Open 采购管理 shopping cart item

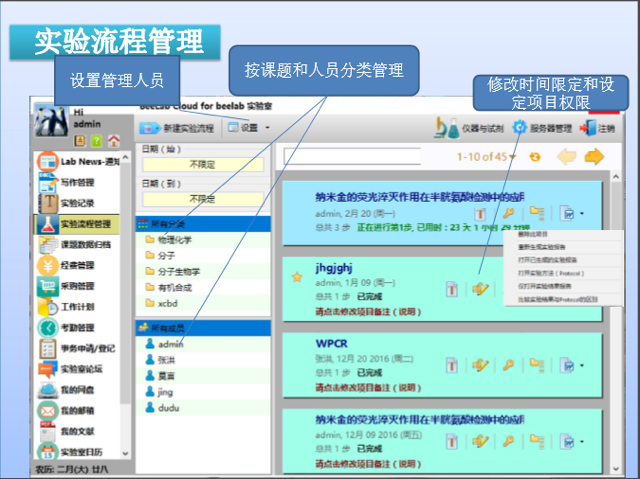[x=78, y=286]
